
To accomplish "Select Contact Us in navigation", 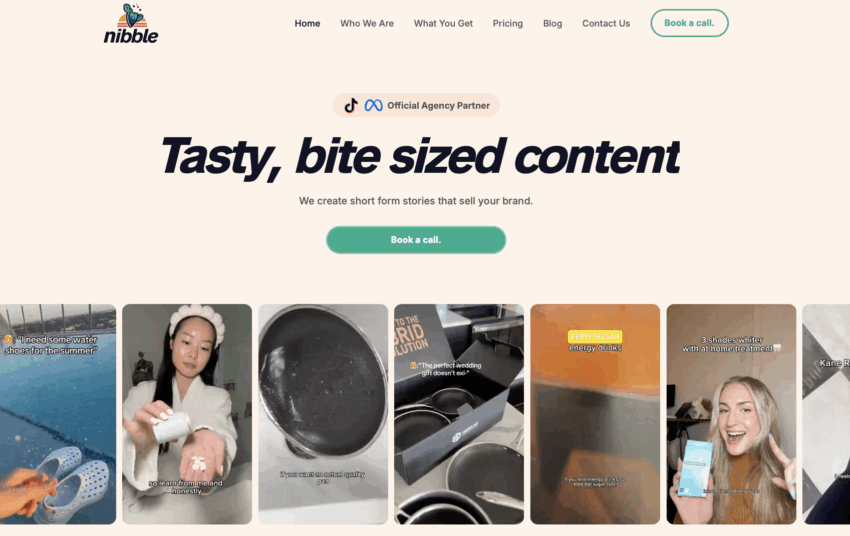I will click(606, 23).
